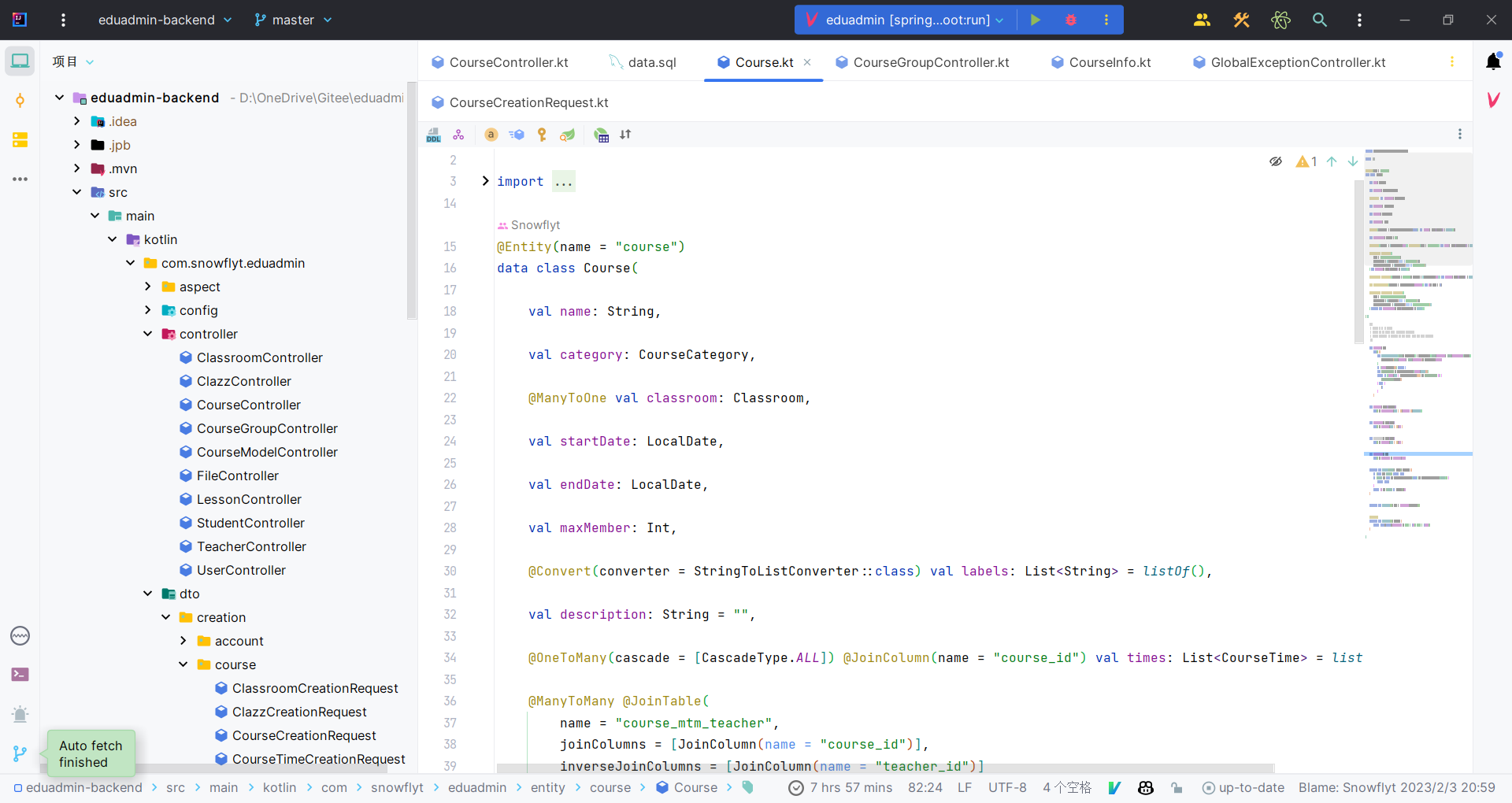Open the Project tool window icon

(20, 61)
